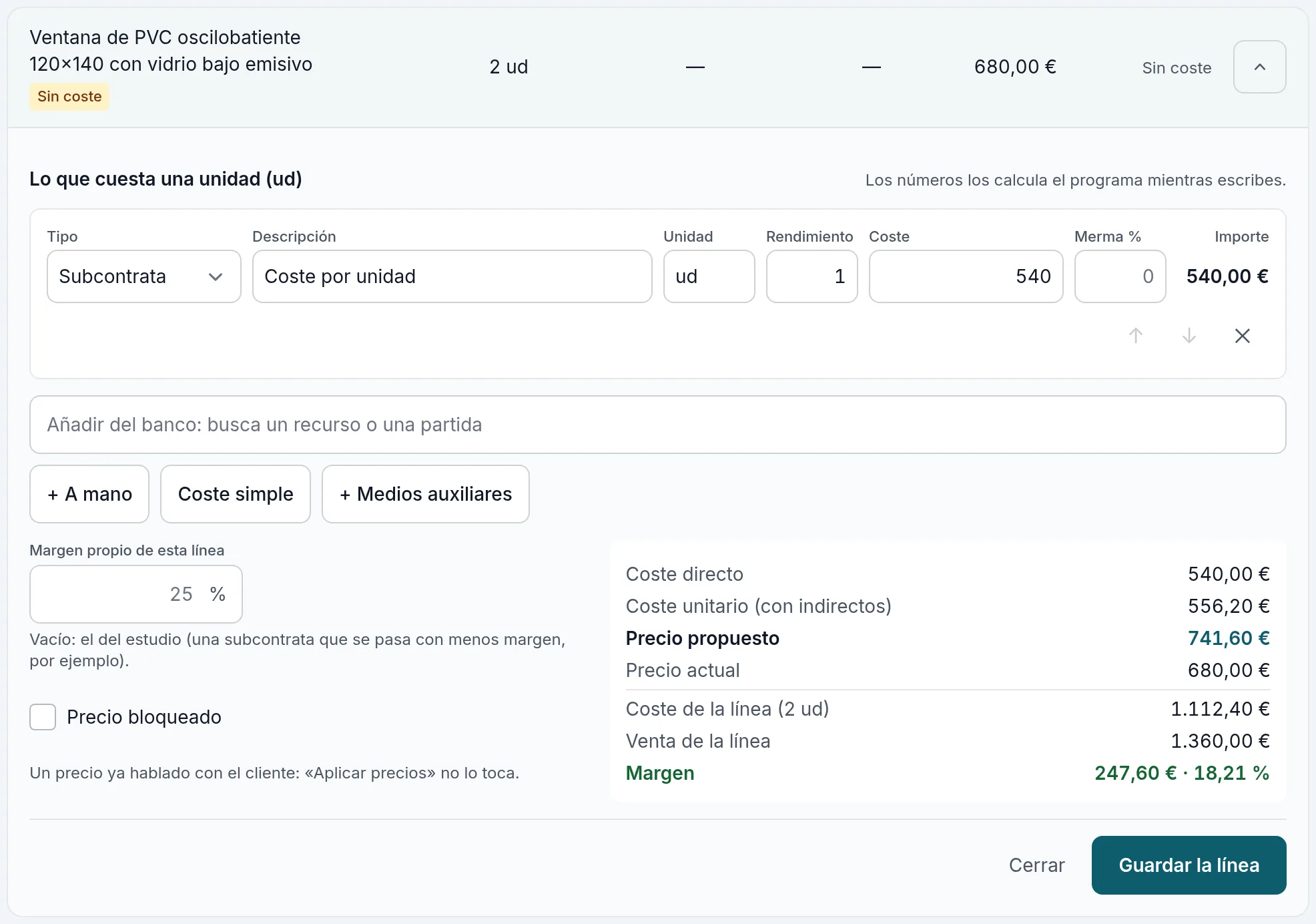The width and height of the screenshot is (1316, 924).
Task: Save with Guardar la línea
Action: (1189, 865)
